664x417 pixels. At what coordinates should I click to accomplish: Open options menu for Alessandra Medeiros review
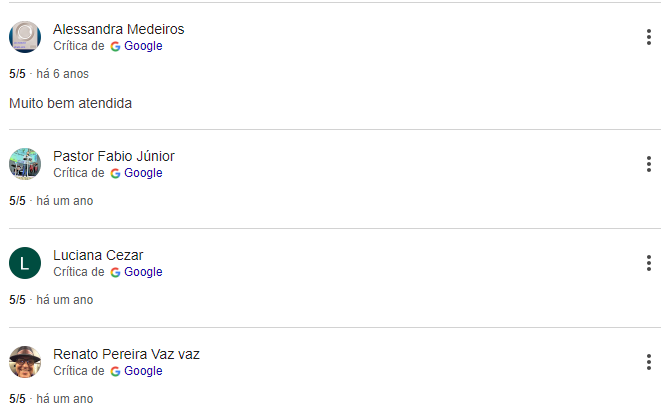click(649, 37)
